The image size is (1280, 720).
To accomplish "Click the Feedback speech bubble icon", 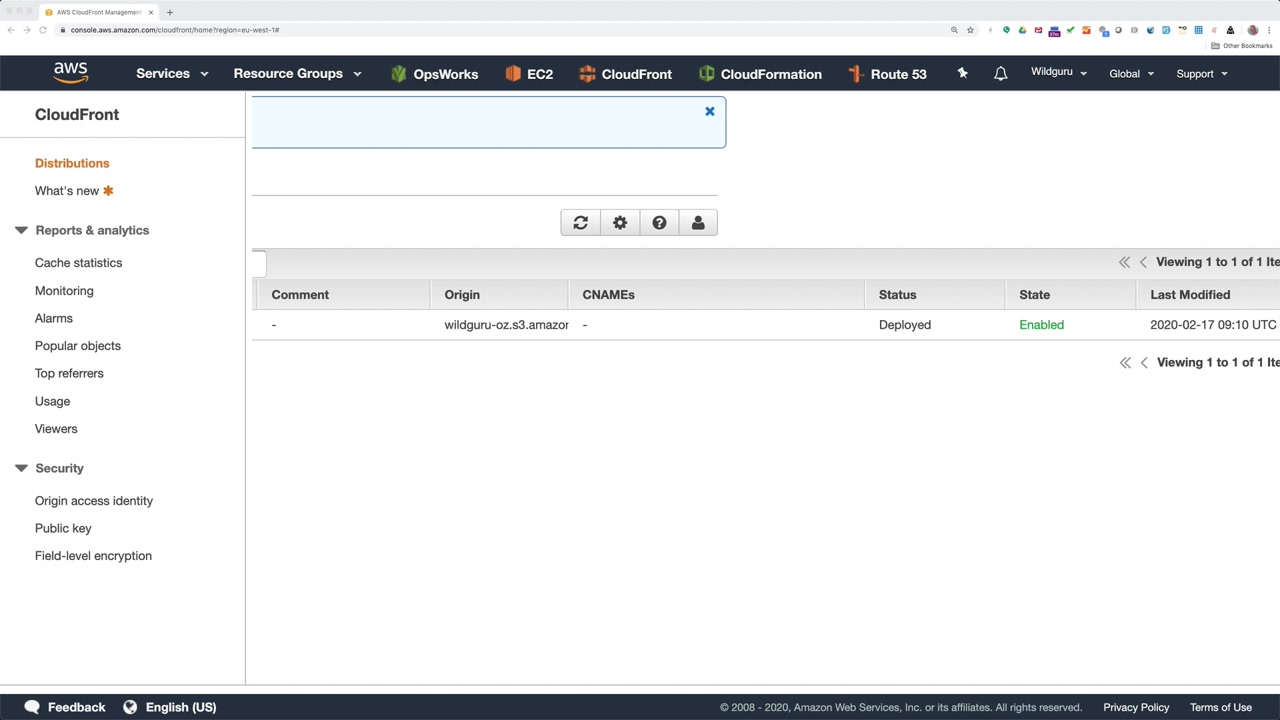I will (x=32, y=707).
